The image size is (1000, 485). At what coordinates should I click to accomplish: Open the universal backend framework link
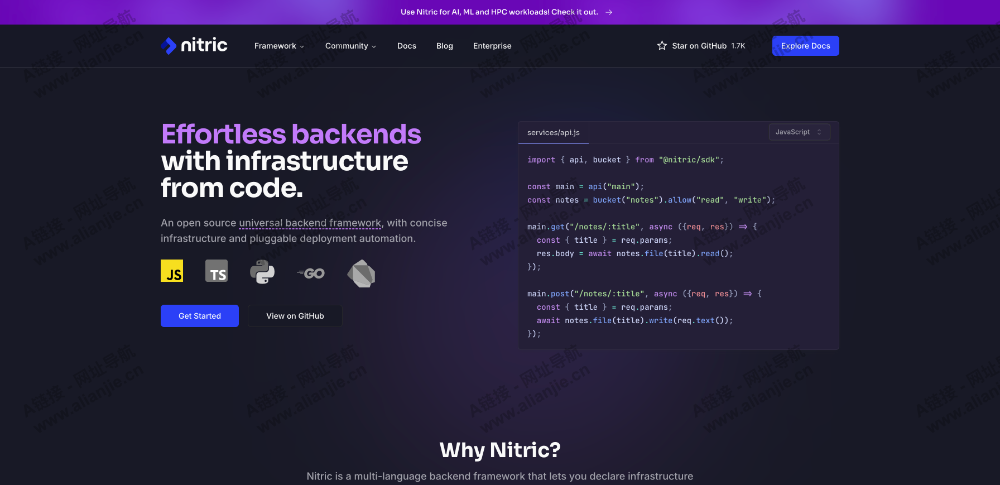click(311, 223)
